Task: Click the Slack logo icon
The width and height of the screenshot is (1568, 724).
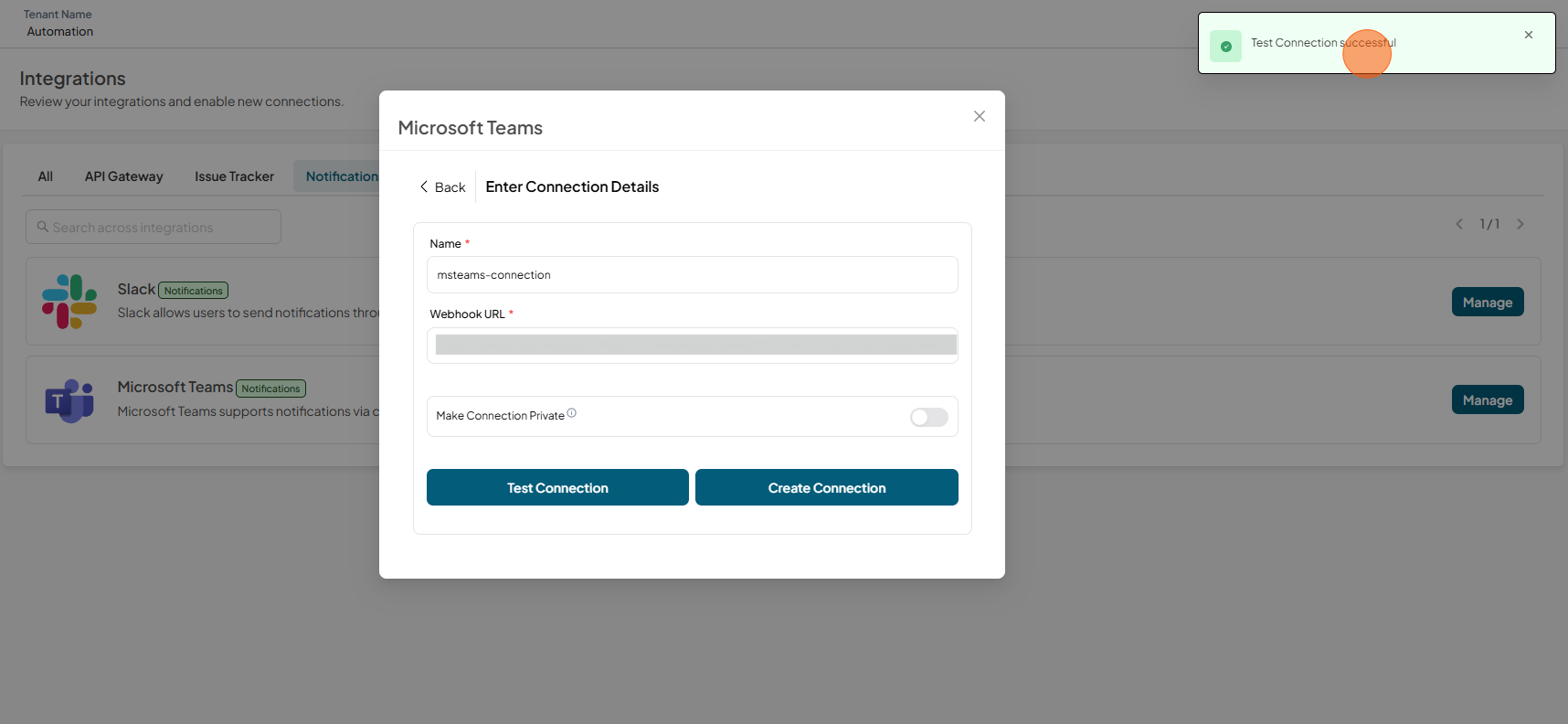Action: point(69,302)
